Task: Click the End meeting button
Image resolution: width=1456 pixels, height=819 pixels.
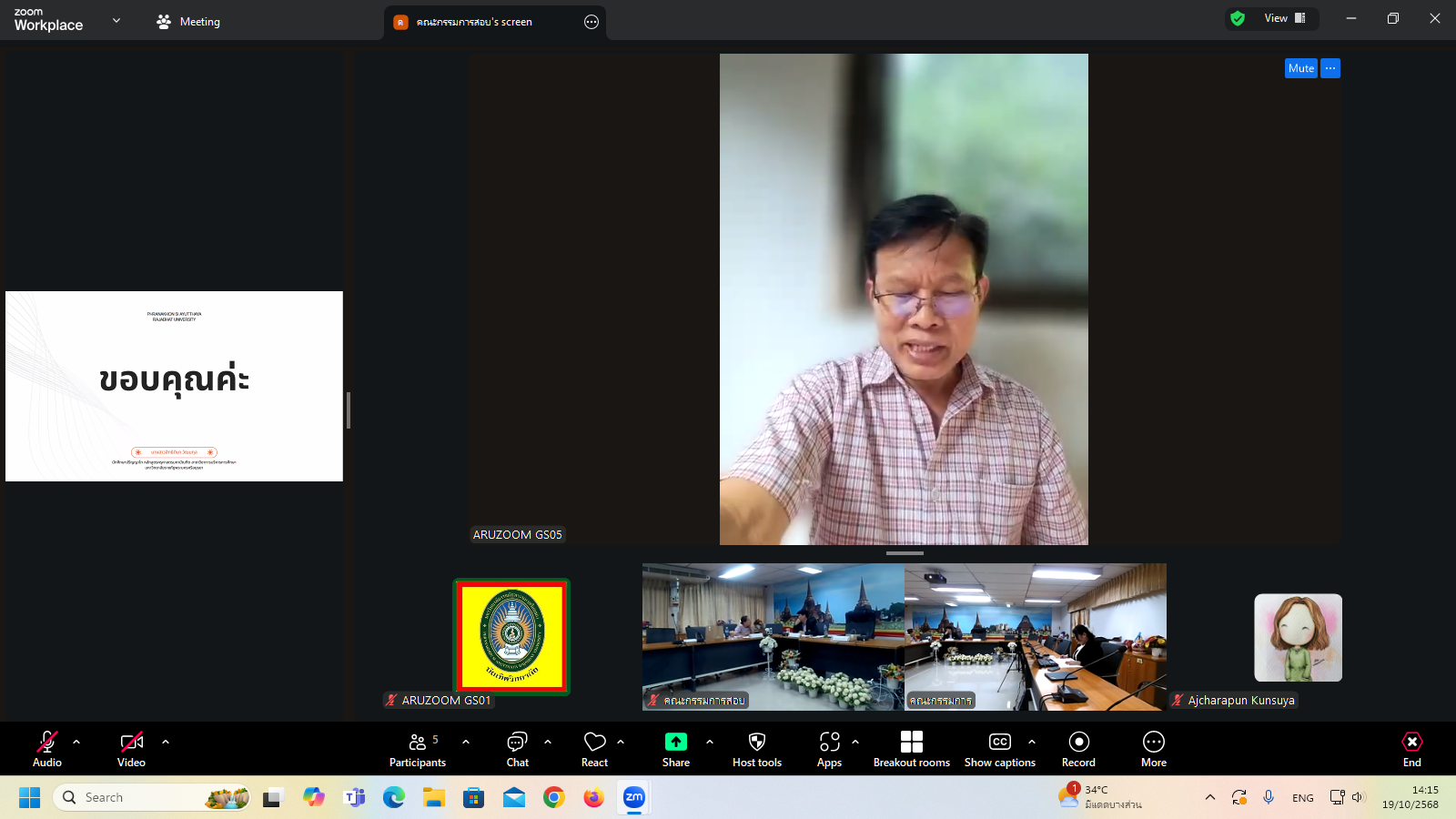Action: click(x=1411, y=749)
